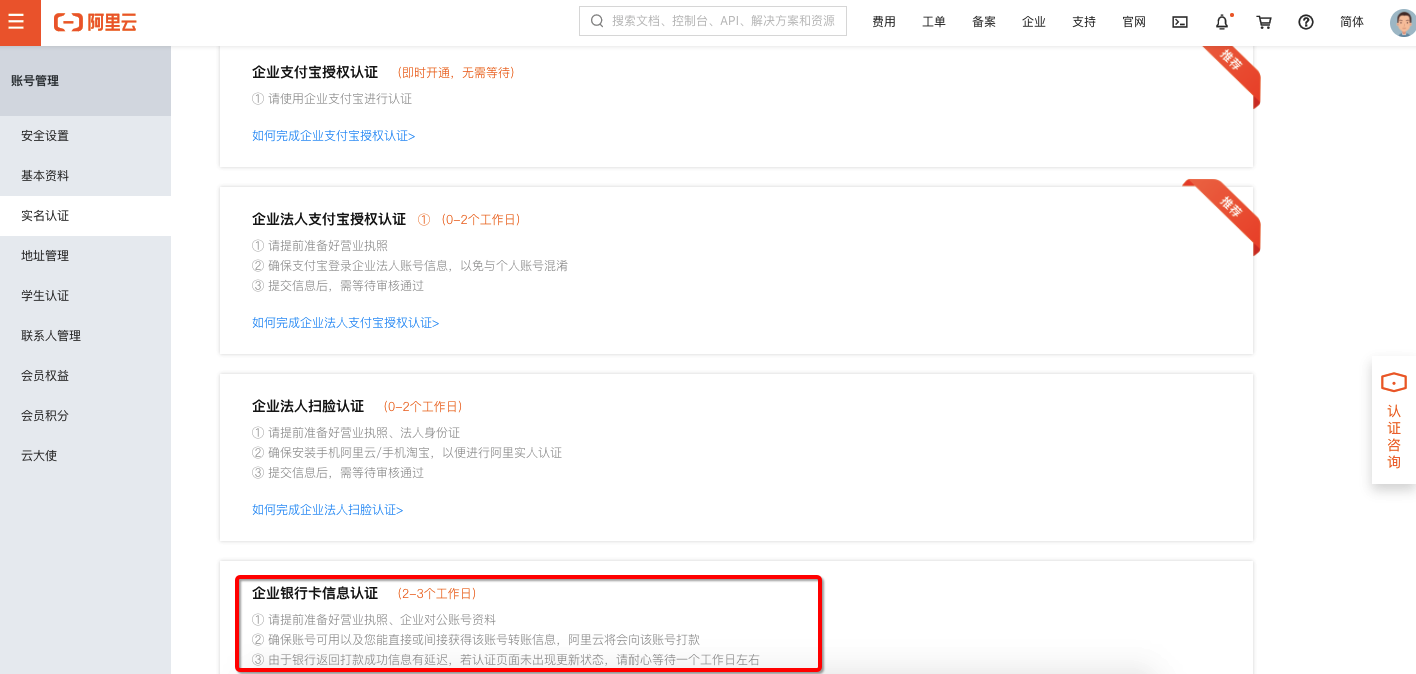The image size is (1416, 674).
Task: Open the 工单 menu
Action: tap(934, 22)
